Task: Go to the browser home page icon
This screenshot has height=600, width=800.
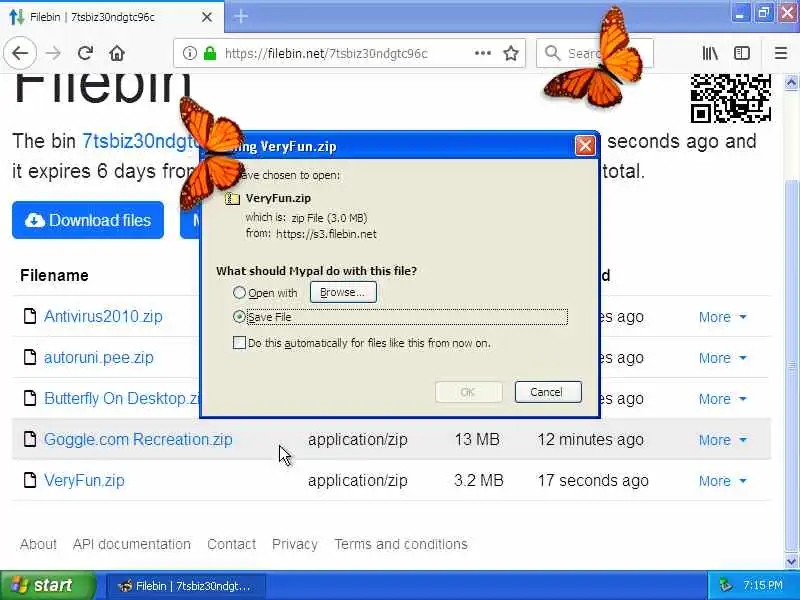Action: [117, 53]
